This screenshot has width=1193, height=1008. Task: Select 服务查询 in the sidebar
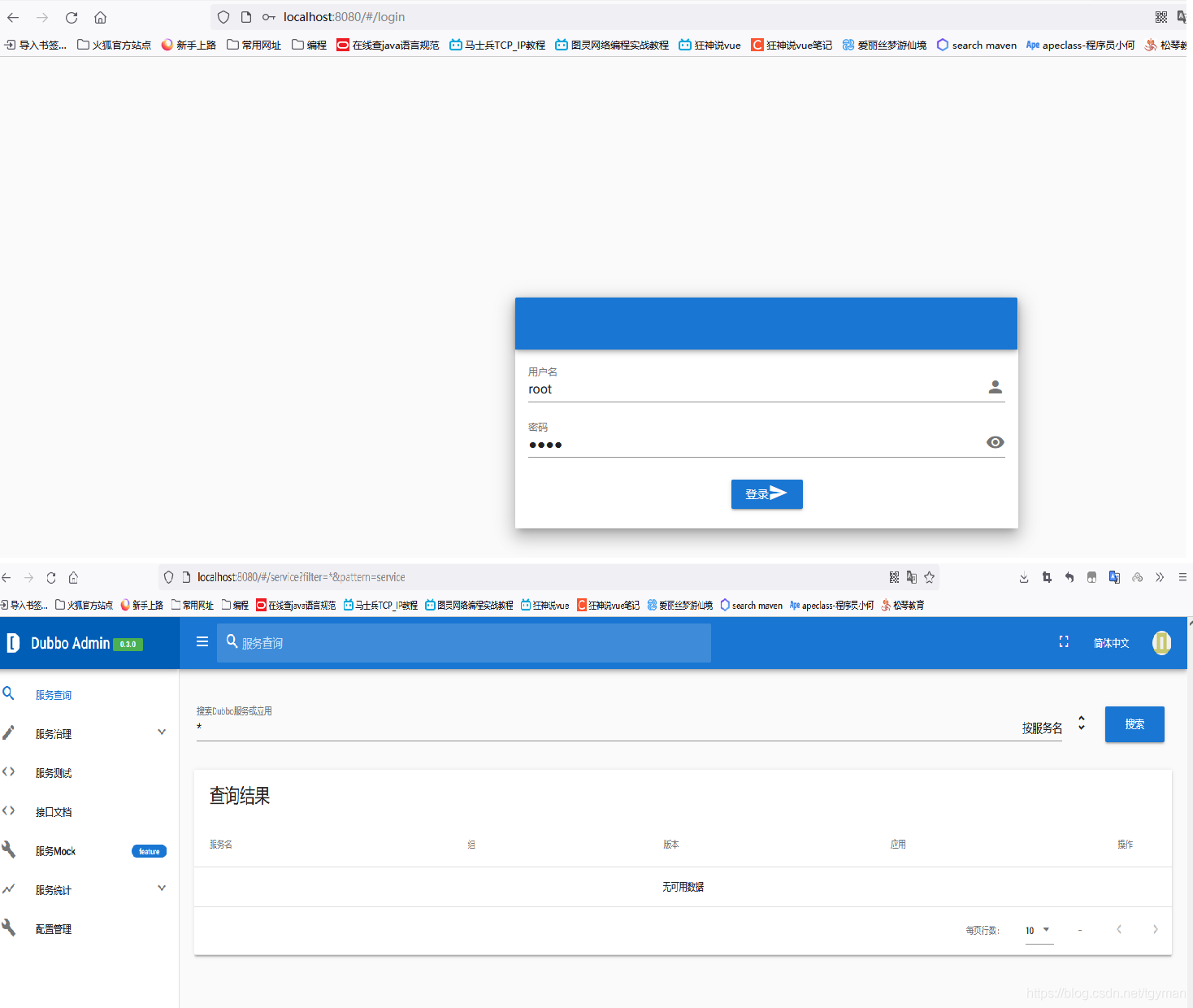tap(89, 695)
